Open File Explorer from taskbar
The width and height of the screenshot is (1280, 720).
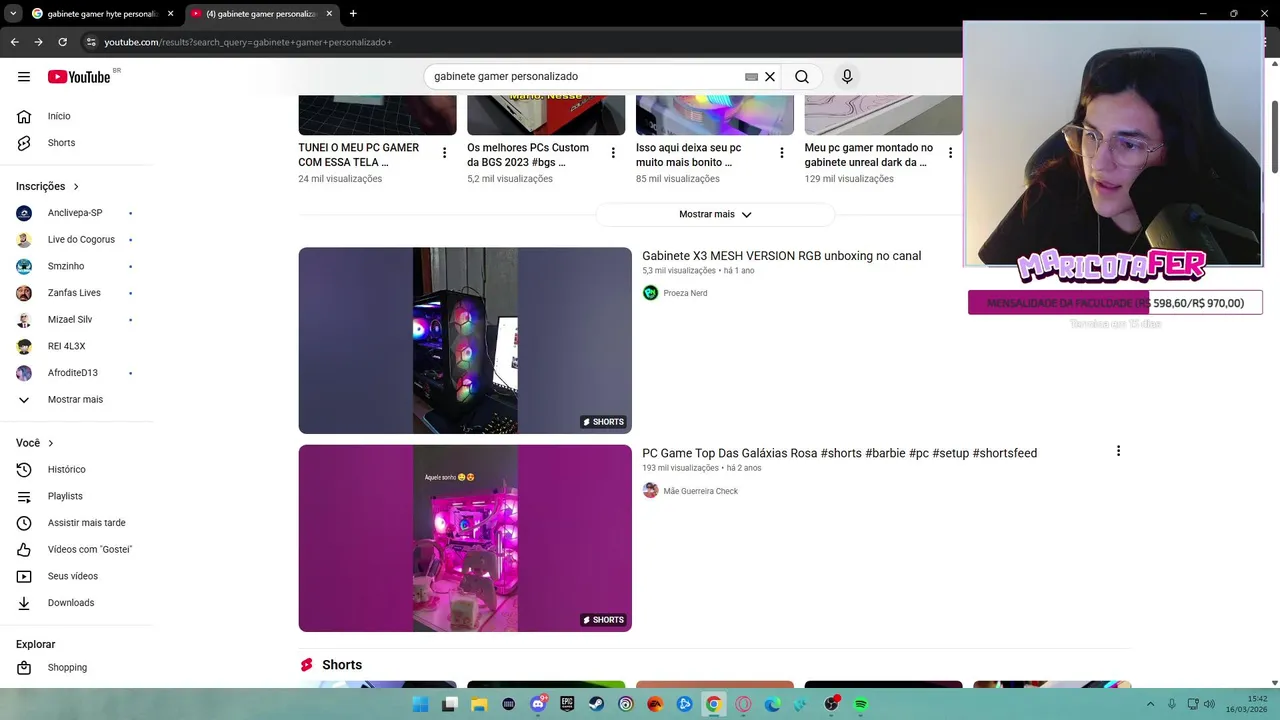[479, 704]
